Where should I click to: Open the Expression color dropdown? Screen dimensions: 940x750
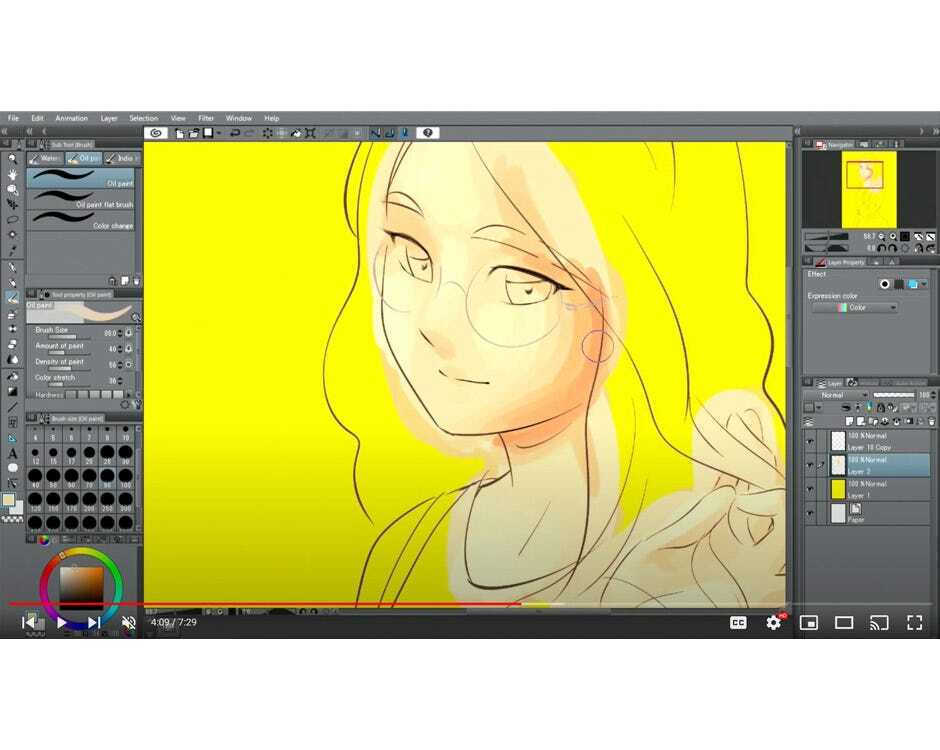click(853, 308)
